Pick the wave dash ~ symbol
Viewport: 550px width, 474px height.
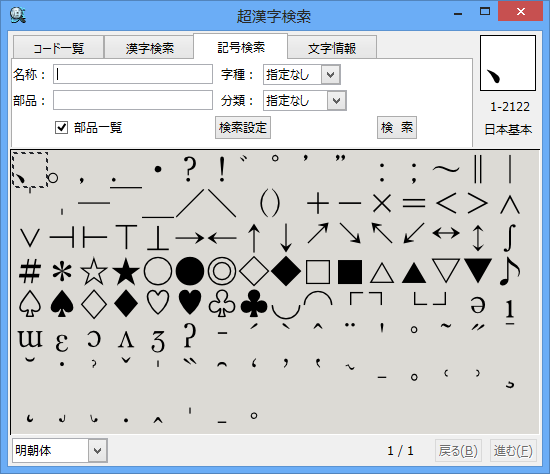[x=446, y=169]
